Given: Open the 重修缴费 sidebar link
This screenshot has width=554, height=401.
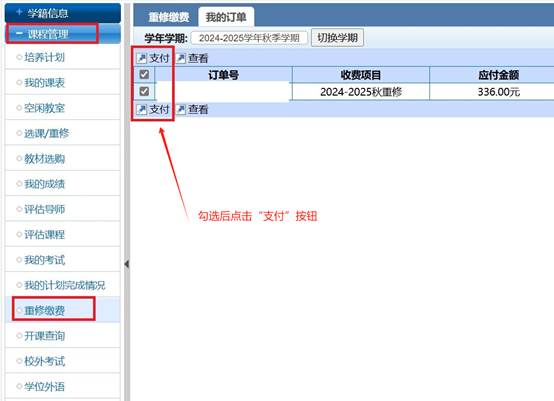Looking at the screenshot, I should [45, 311].
